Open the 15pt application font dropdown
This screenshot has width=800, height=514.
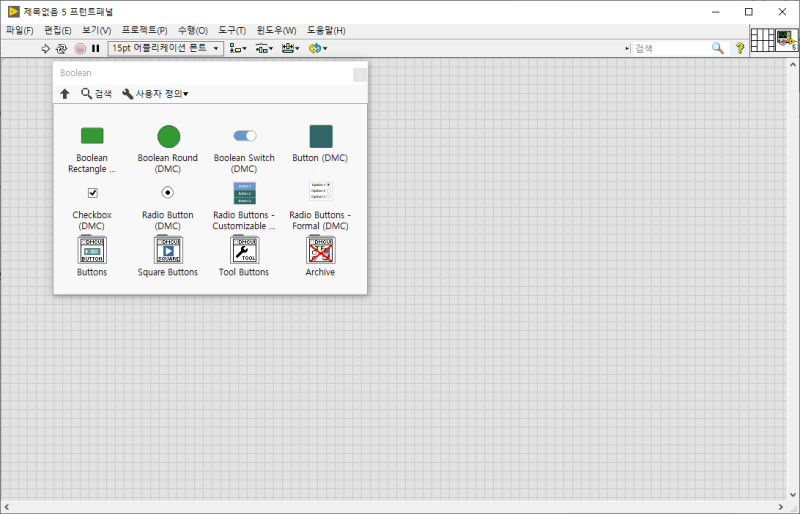click(166, 48)
